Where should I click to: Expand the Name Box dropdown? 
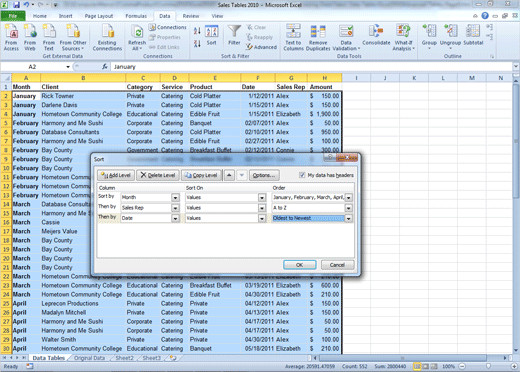pyautogui.click(x=68, y=67)
